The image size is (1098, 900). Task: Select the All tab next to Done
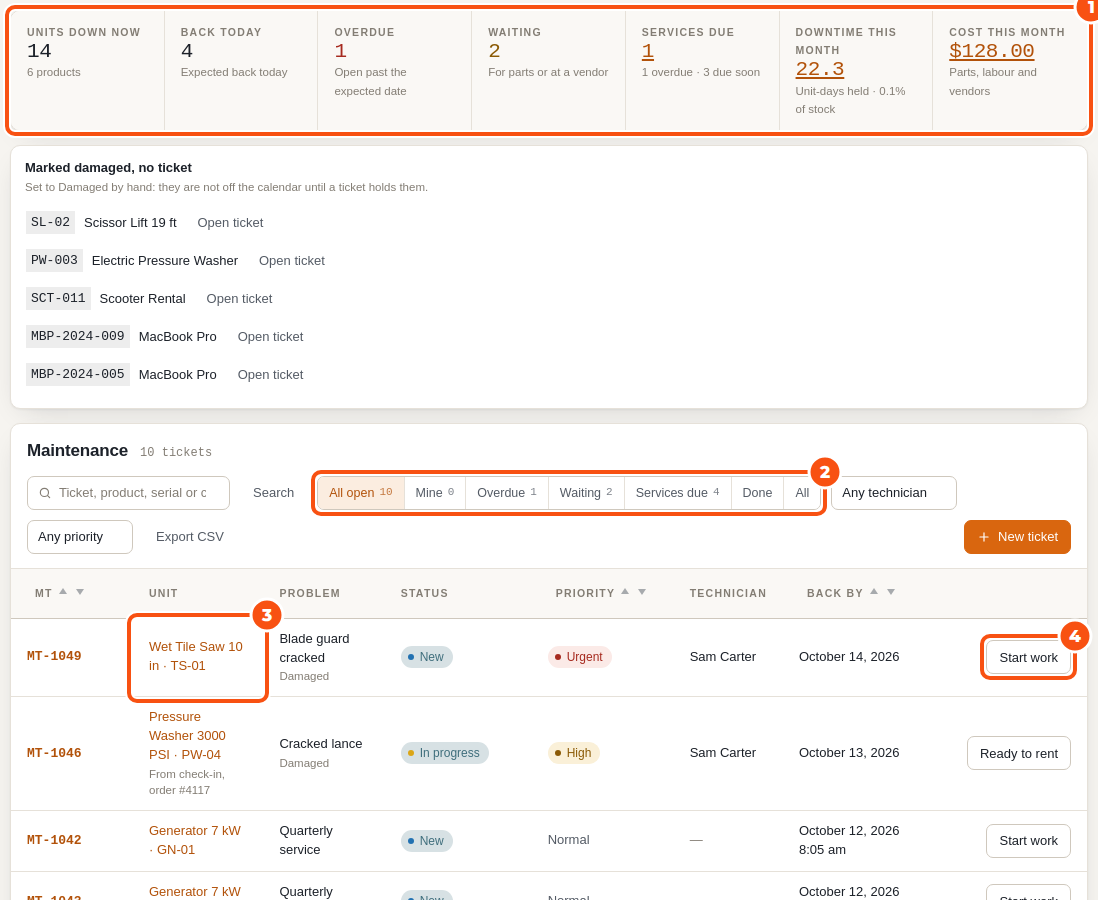pos(802,493)
